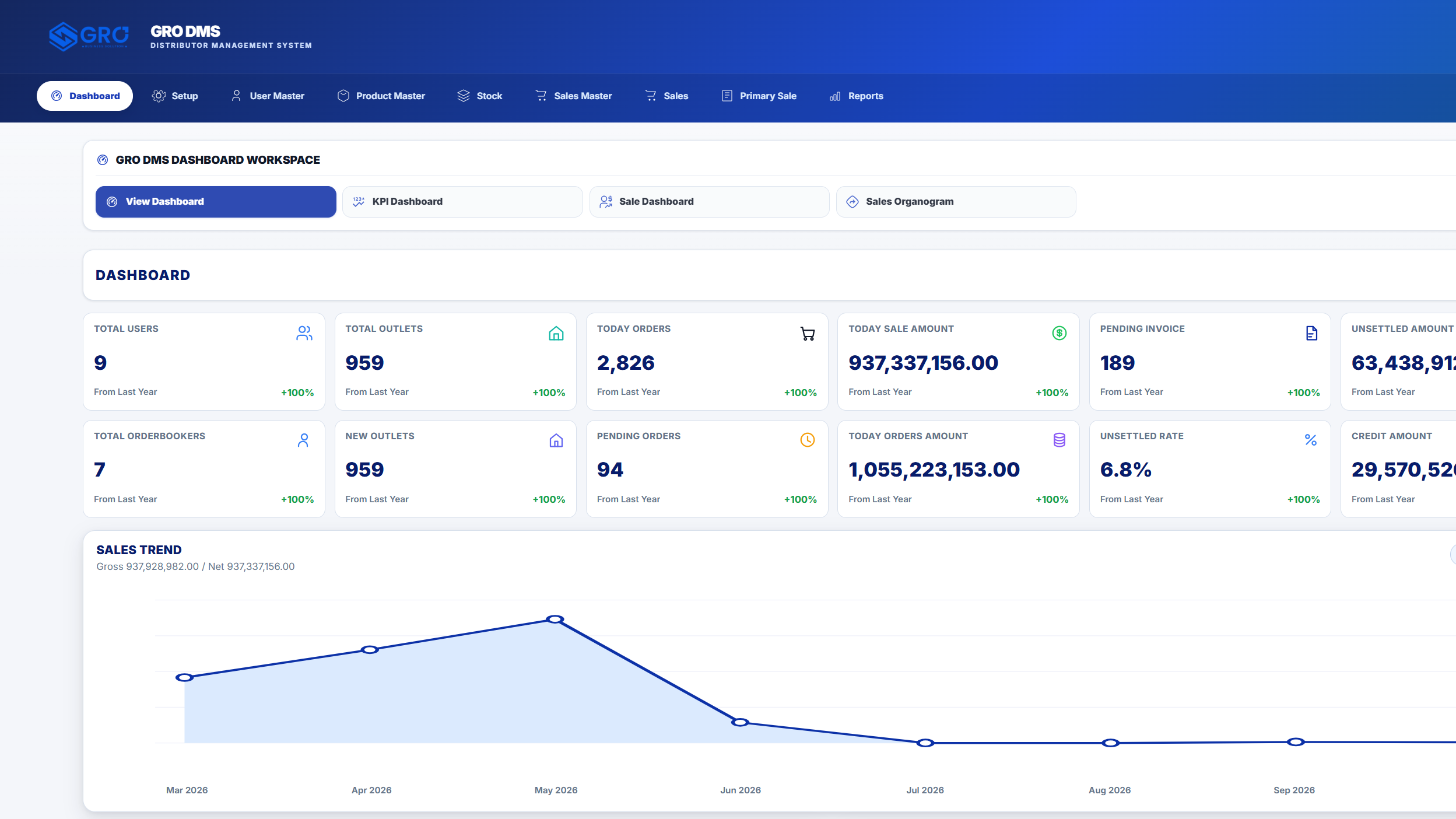Image resolution: width=1456 pixels, height=819 pixels.
Task: Open the Primary Sale menu
Action: tap(759, 96)
